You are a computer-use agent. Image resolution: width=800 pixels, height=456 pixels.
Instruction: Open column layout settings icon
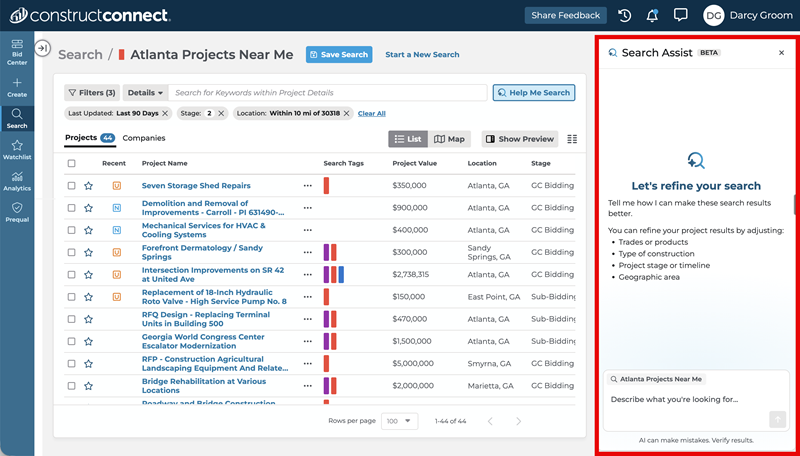(572, 139)
